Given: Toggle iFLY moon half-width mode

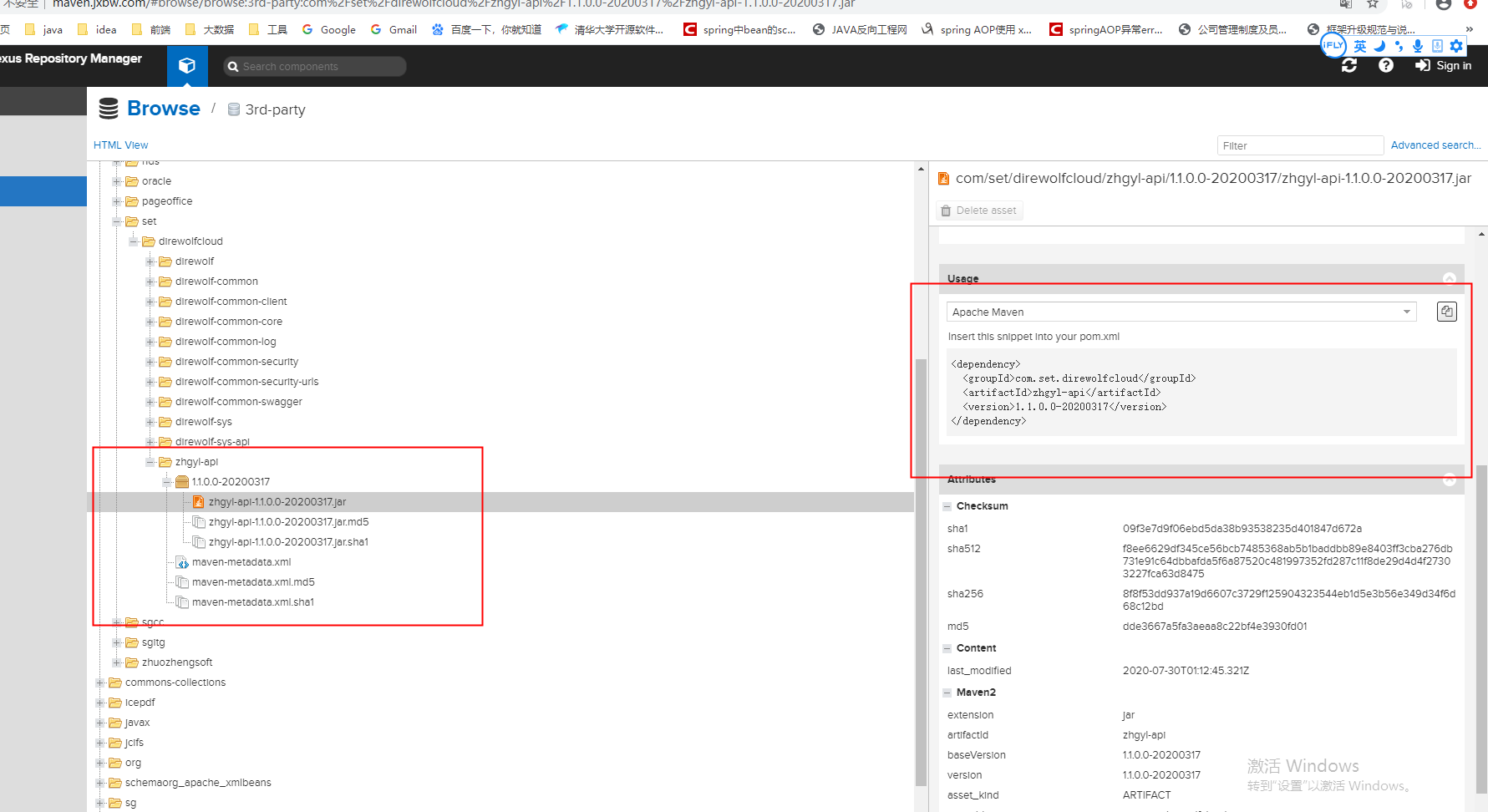Looking at the screenshot, I should (x=1380, y=46).
